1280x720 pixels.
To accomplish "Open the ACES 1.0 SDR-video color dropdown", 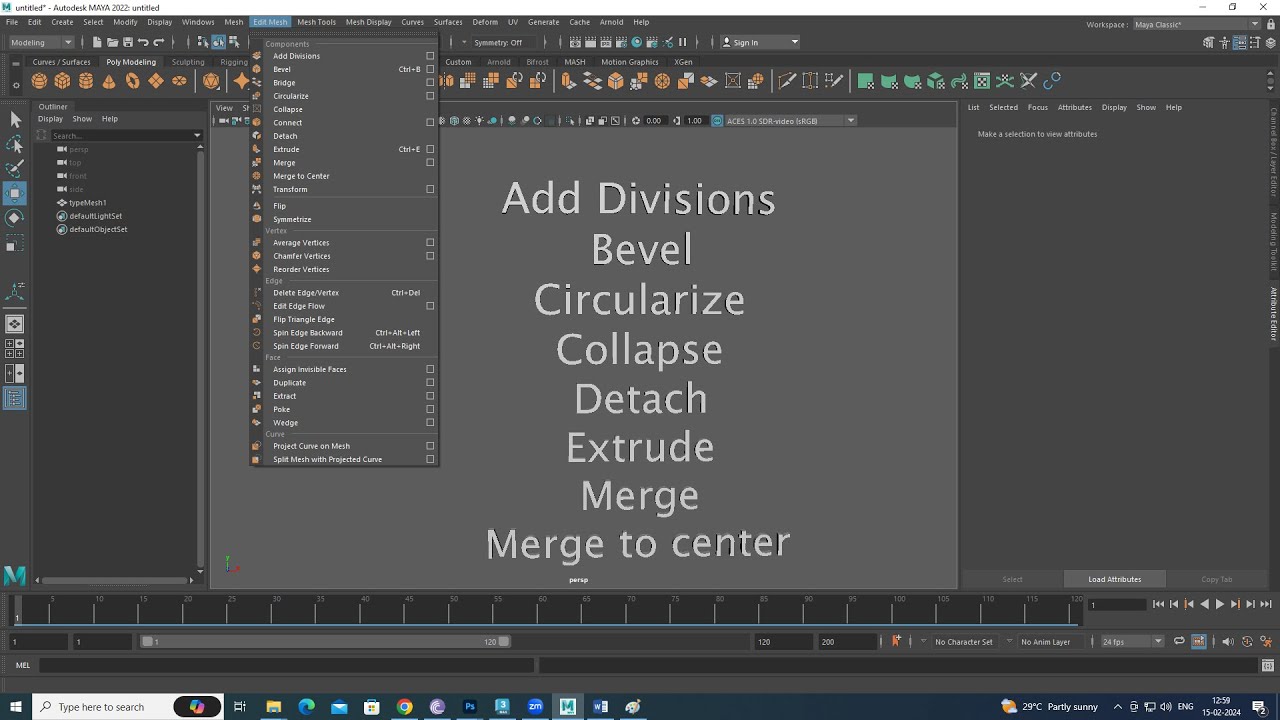I will point(790,121).
